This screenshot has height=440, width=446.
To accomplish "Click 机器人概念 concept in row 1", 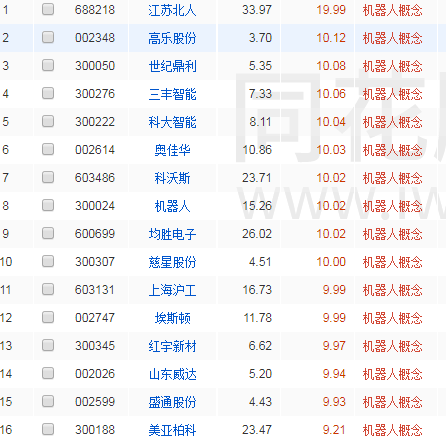I will pos(392,10).
